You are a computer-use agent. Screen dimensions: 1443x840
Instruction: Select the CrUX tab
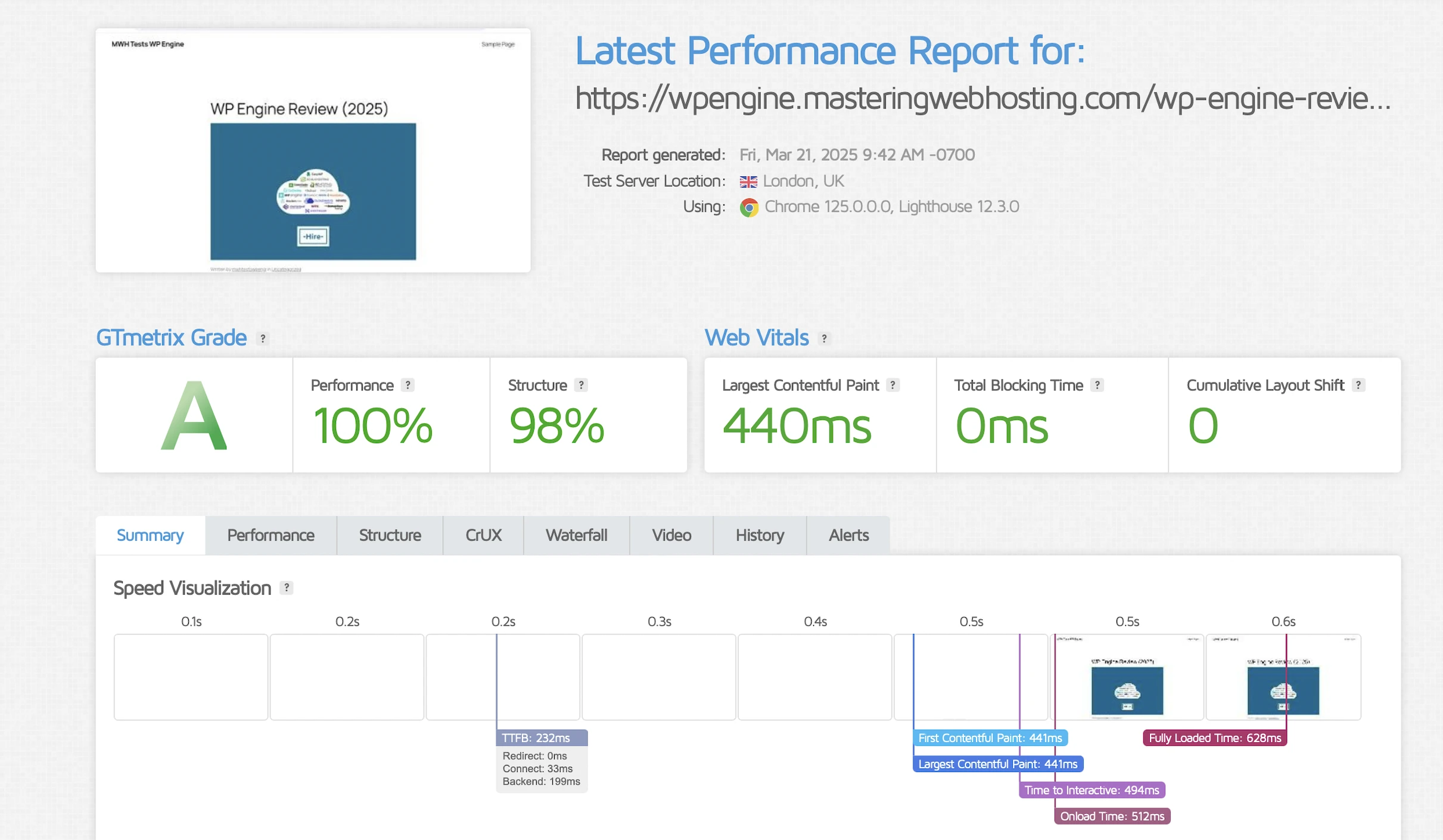coord(483,536)
